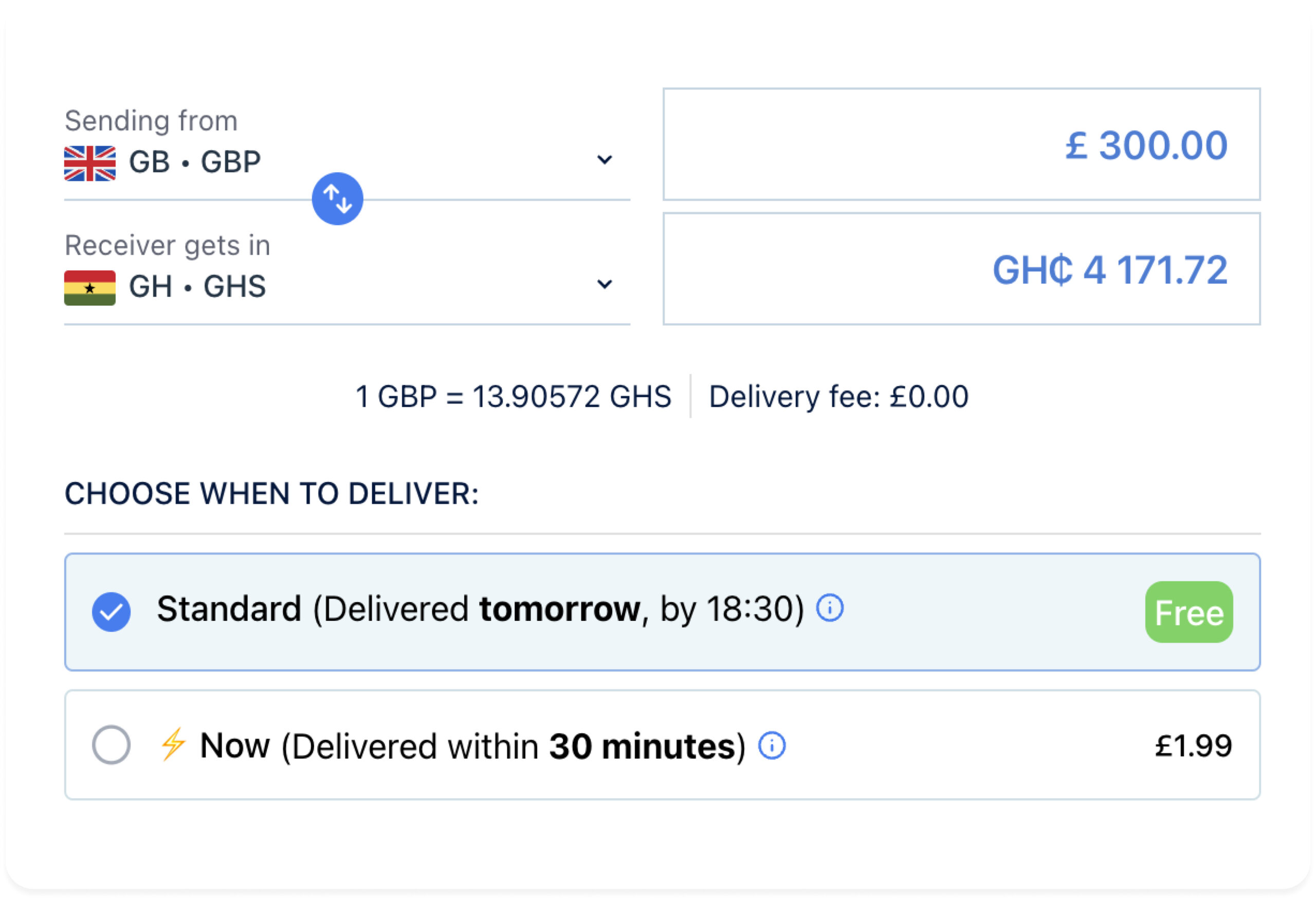Click the £ 300.00 send amount field
Image resolution: width=1316 pixels, height=900 pixels.
point(961,145)
